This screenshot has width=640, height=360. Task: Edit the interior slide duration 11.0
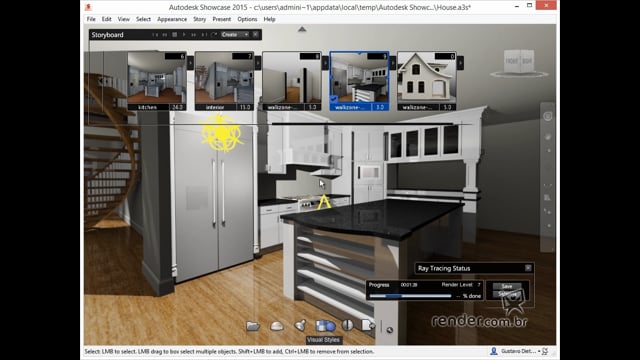click(245, 107)
